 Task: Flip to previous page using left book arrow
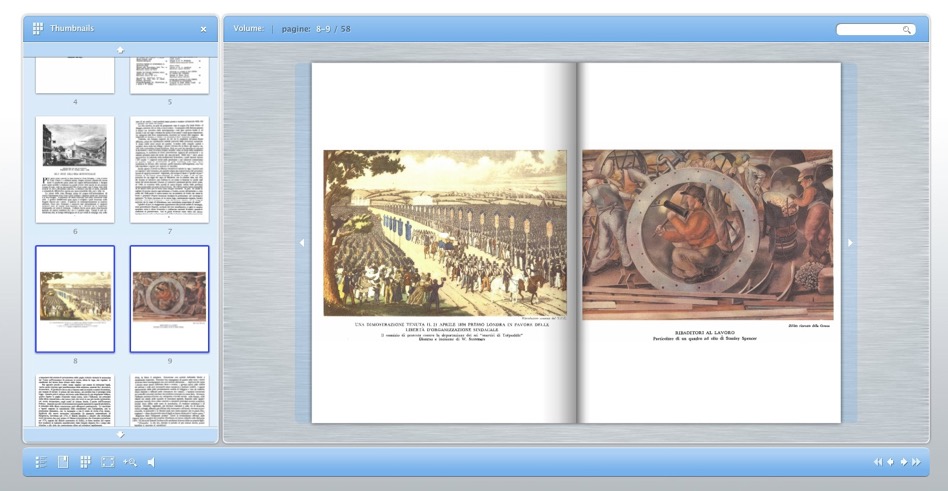coord(302,242)
